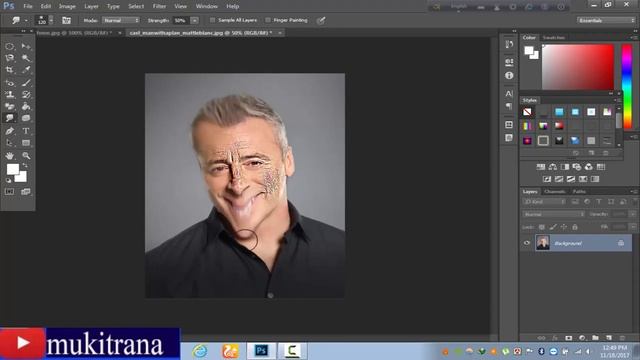
Task: Open the Essentials workspace dropdown
Action: click(606, 20)
